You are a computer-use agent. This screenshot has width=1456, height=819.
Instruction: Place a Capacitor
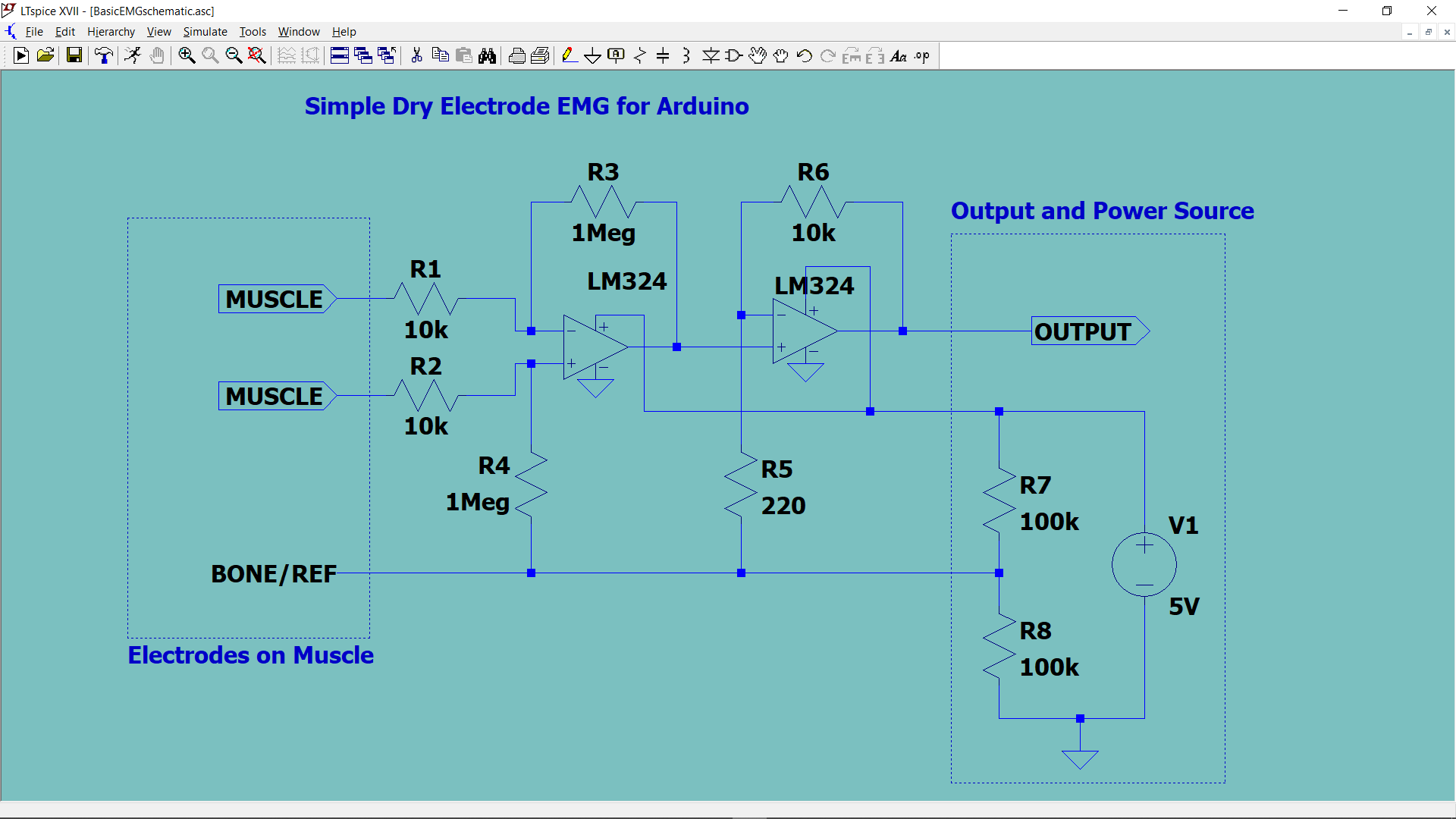[662, 55]
